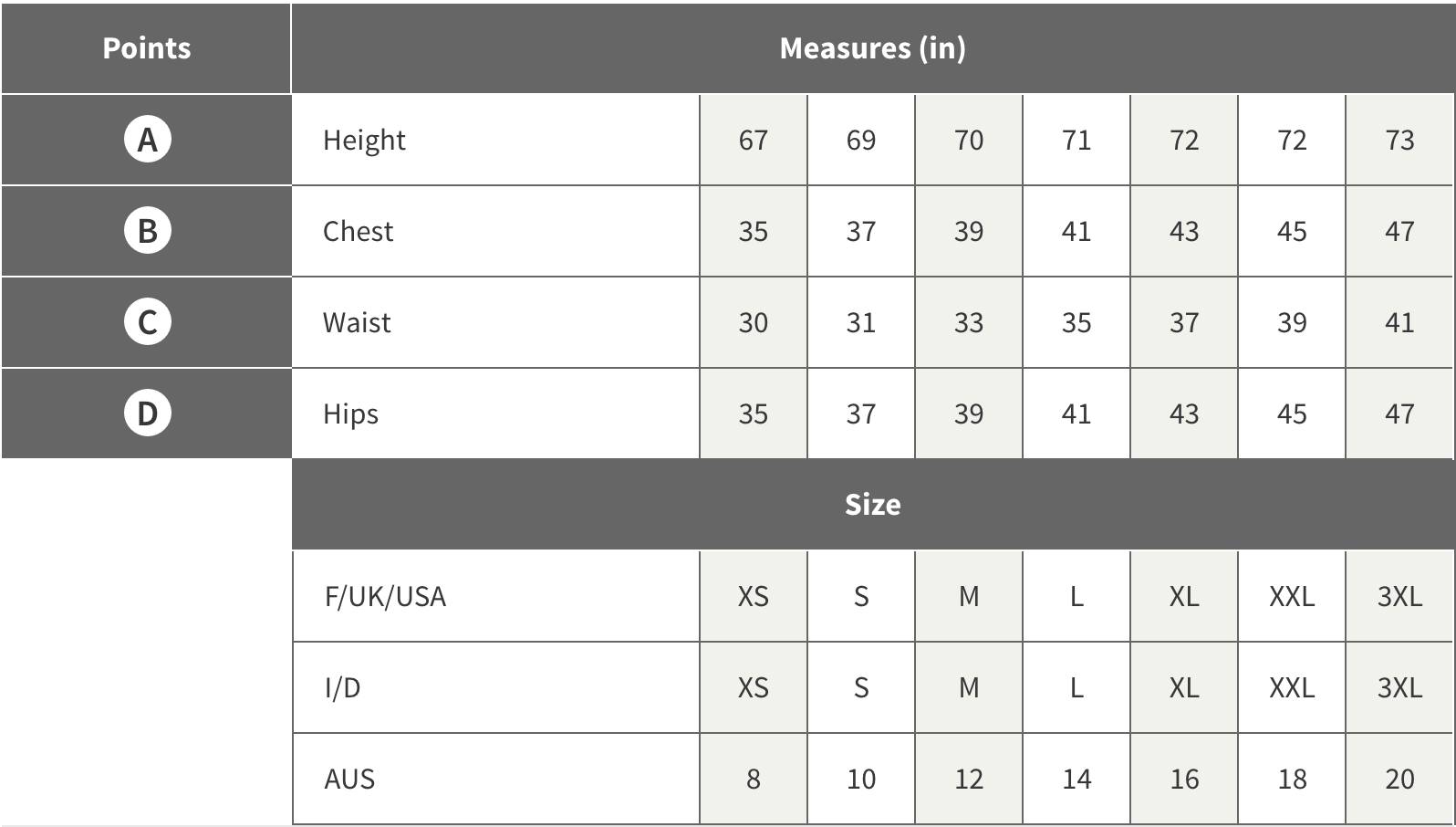Select the Height row label
This screenshot has width=1456, height=827.
[x=364, y=141]
